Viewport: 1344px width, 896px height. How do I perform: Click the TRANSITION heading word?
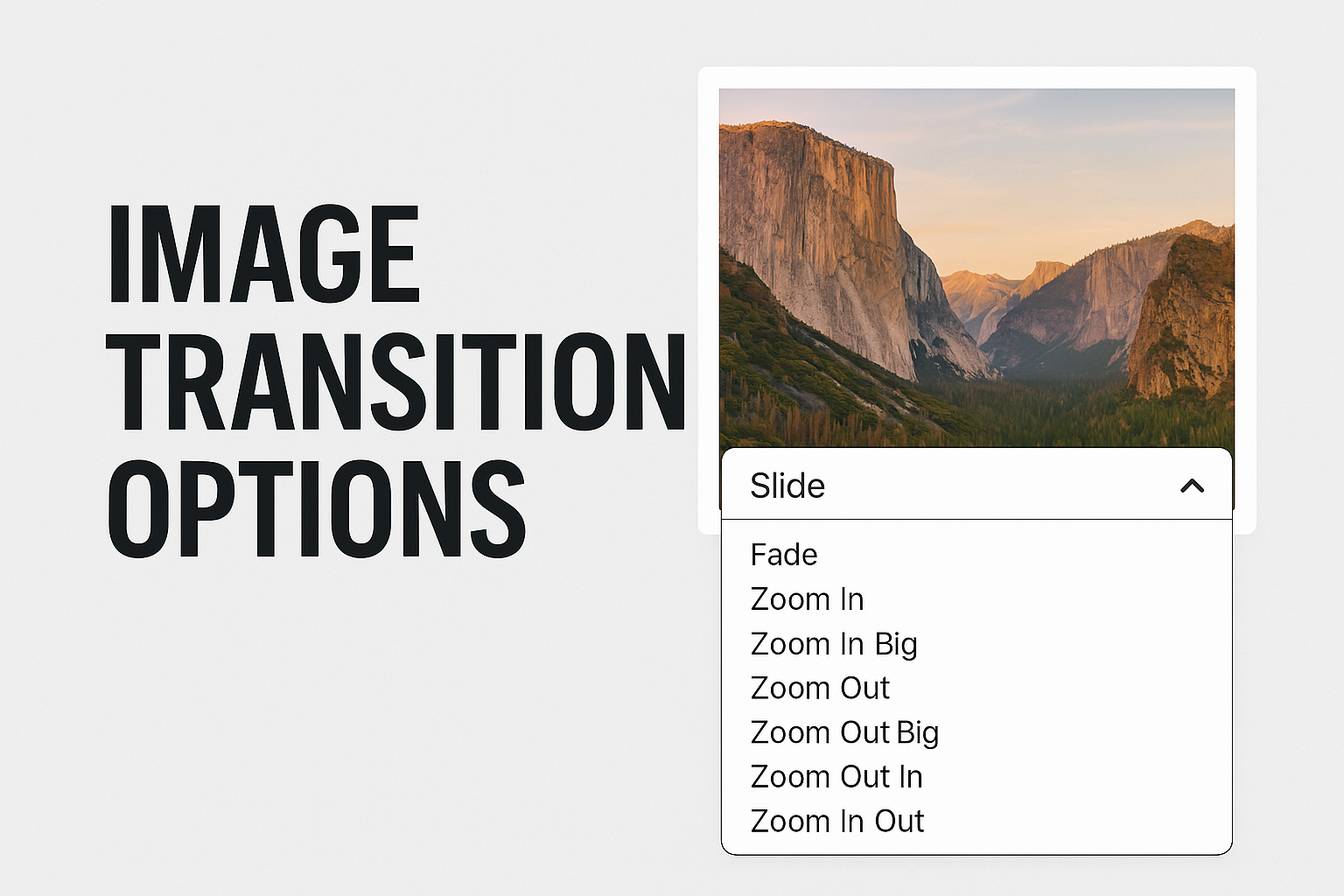tap(396, 381)
